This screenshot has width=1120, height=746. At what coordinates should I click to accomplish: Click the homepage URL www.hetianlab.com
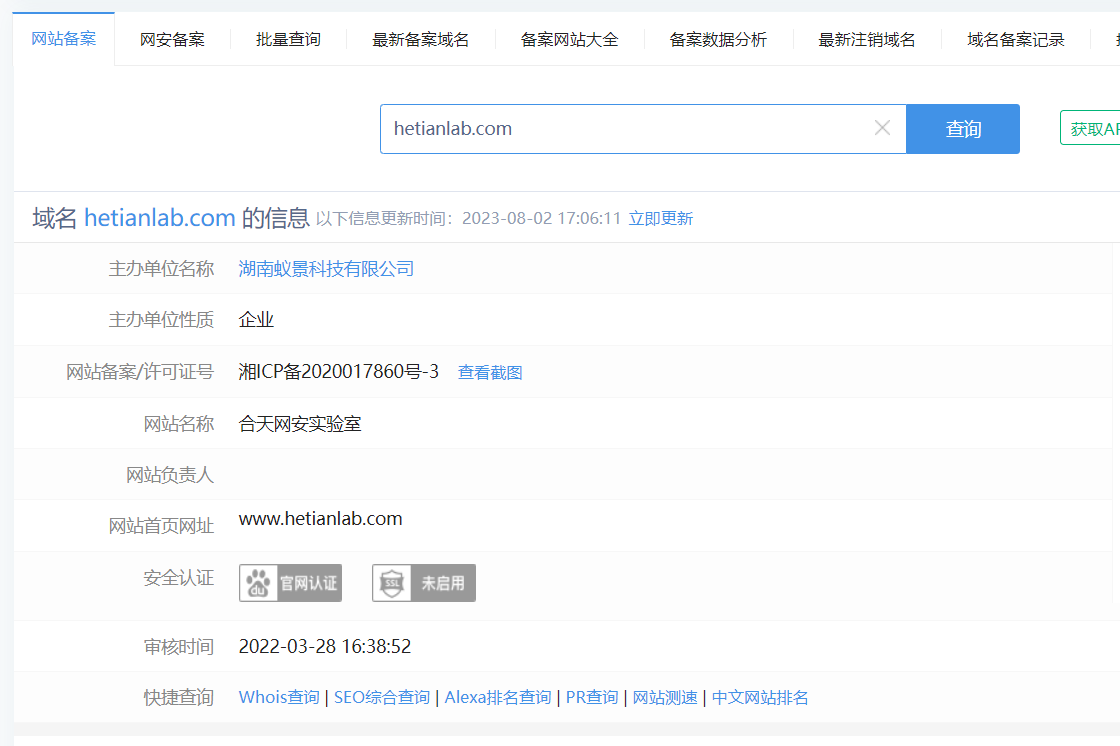coord(321,519)
